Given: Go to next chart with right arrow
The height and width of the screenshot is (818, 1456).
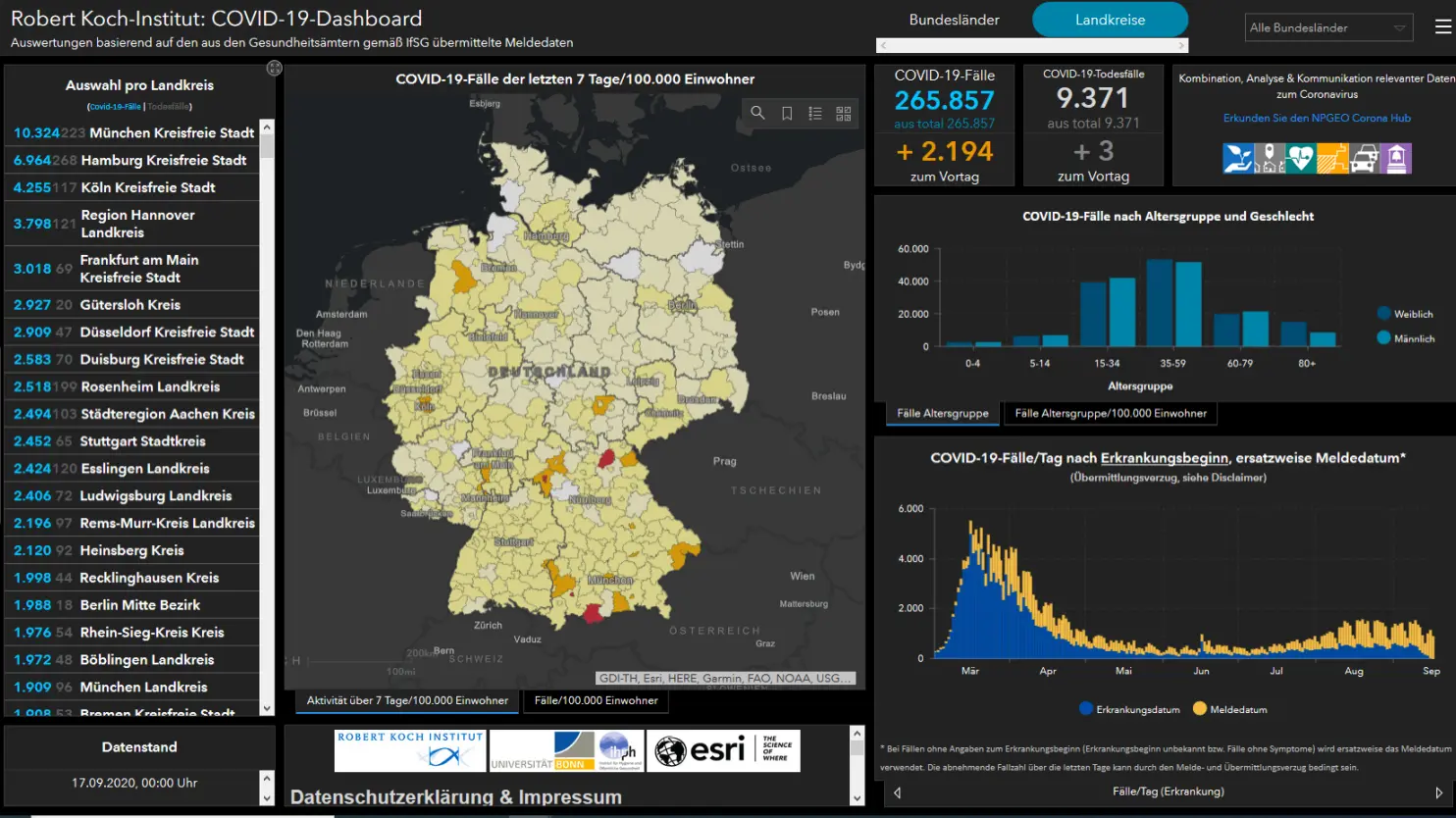Looking at the screenshot, I should click(x=1439, y=792).
